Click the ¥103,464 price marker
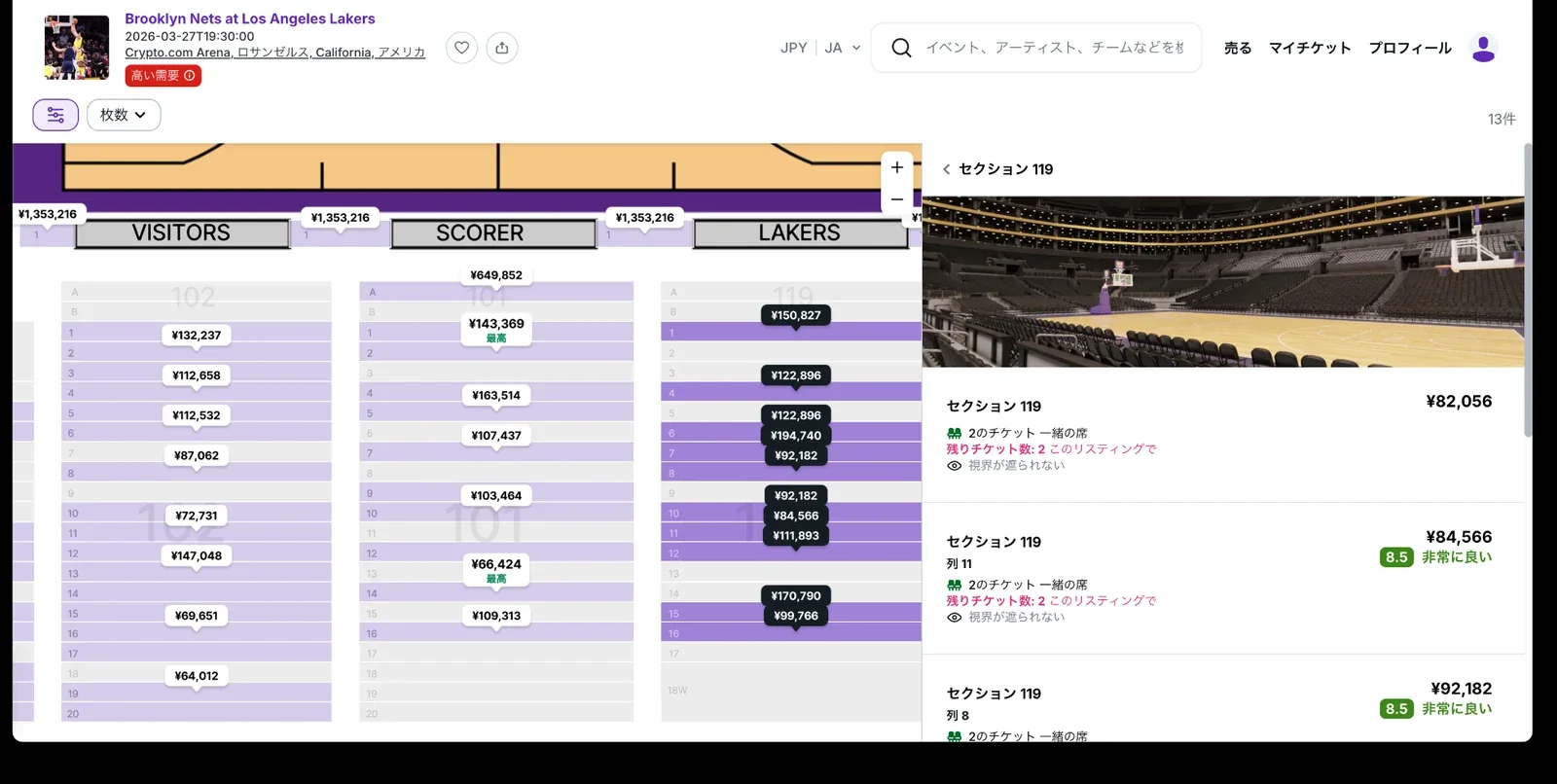Image resolution: width=1557 pixels, height=784 pixels. click(x=496, y=496)
